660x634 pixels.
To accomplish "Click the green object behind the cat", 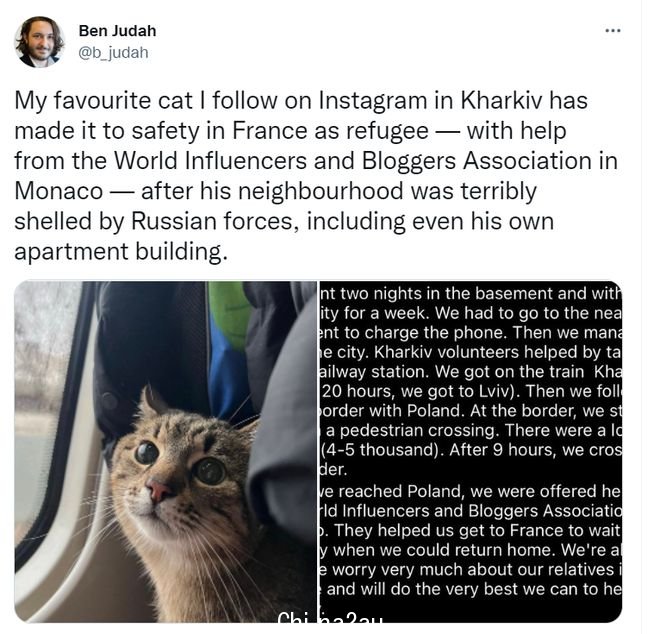I will pyautogui.click(x=229, y=314).
